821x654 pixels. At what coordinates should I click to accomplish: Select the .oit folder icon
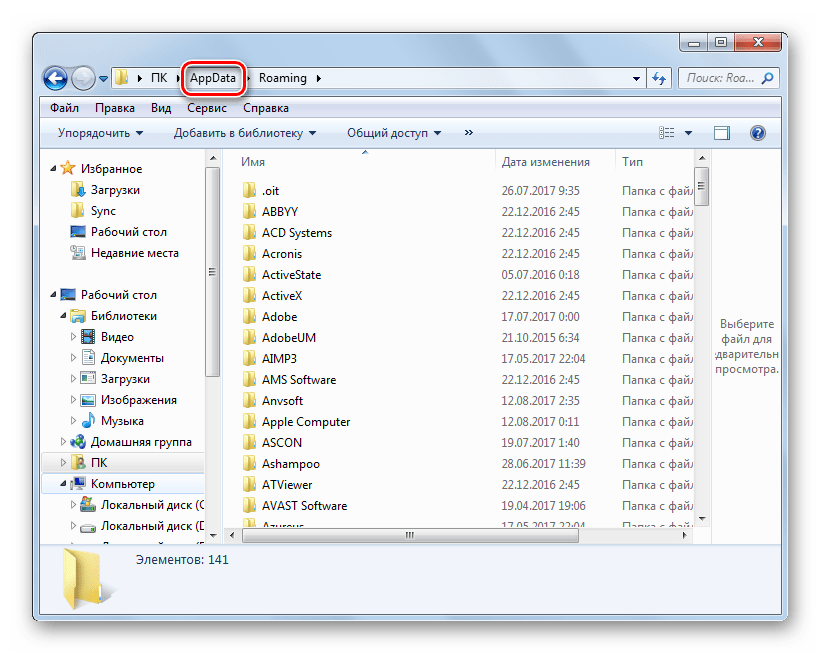tap(249, 190)
